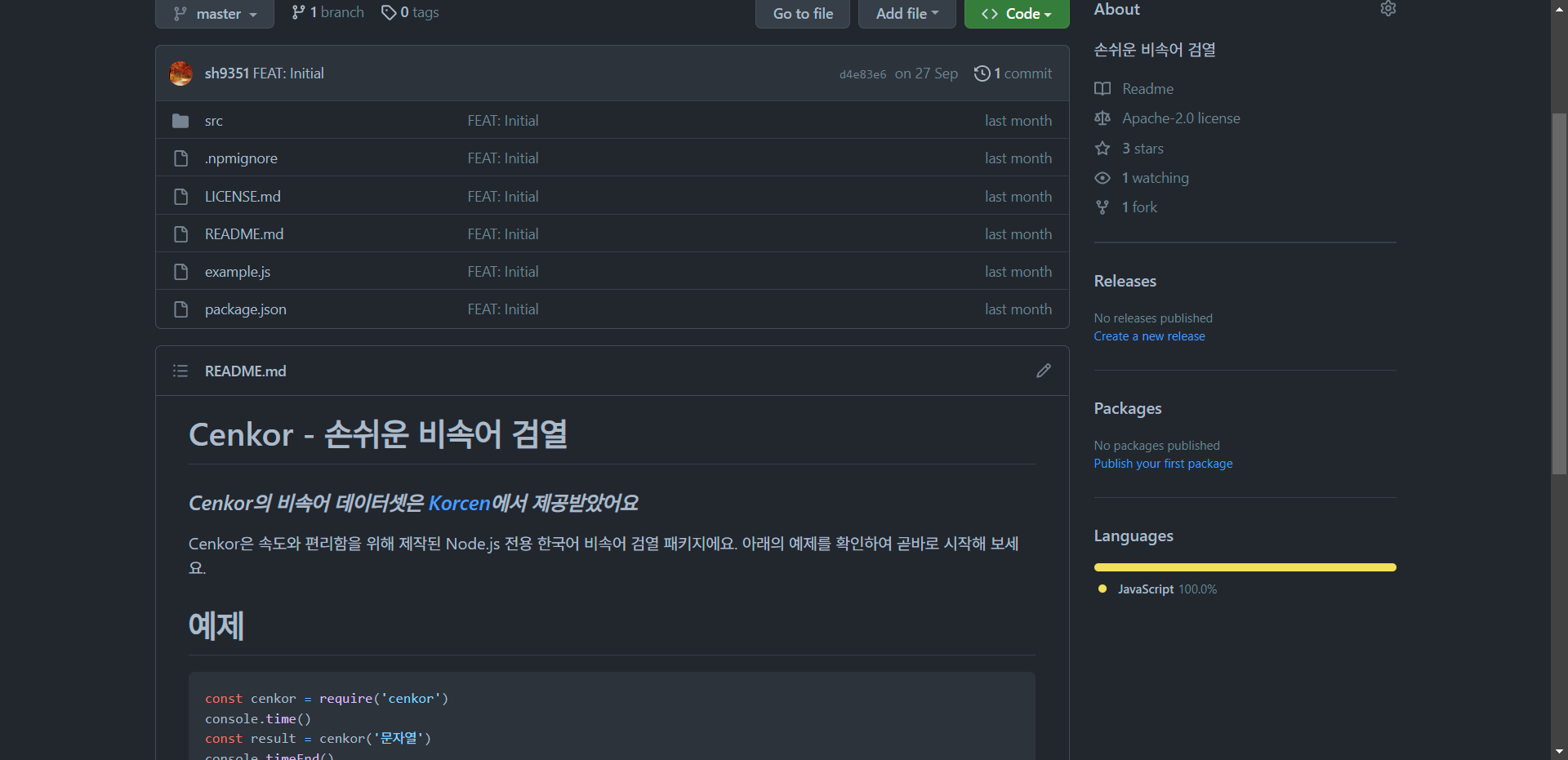Click the star icon beside 3 stars

coord(1102,149)
